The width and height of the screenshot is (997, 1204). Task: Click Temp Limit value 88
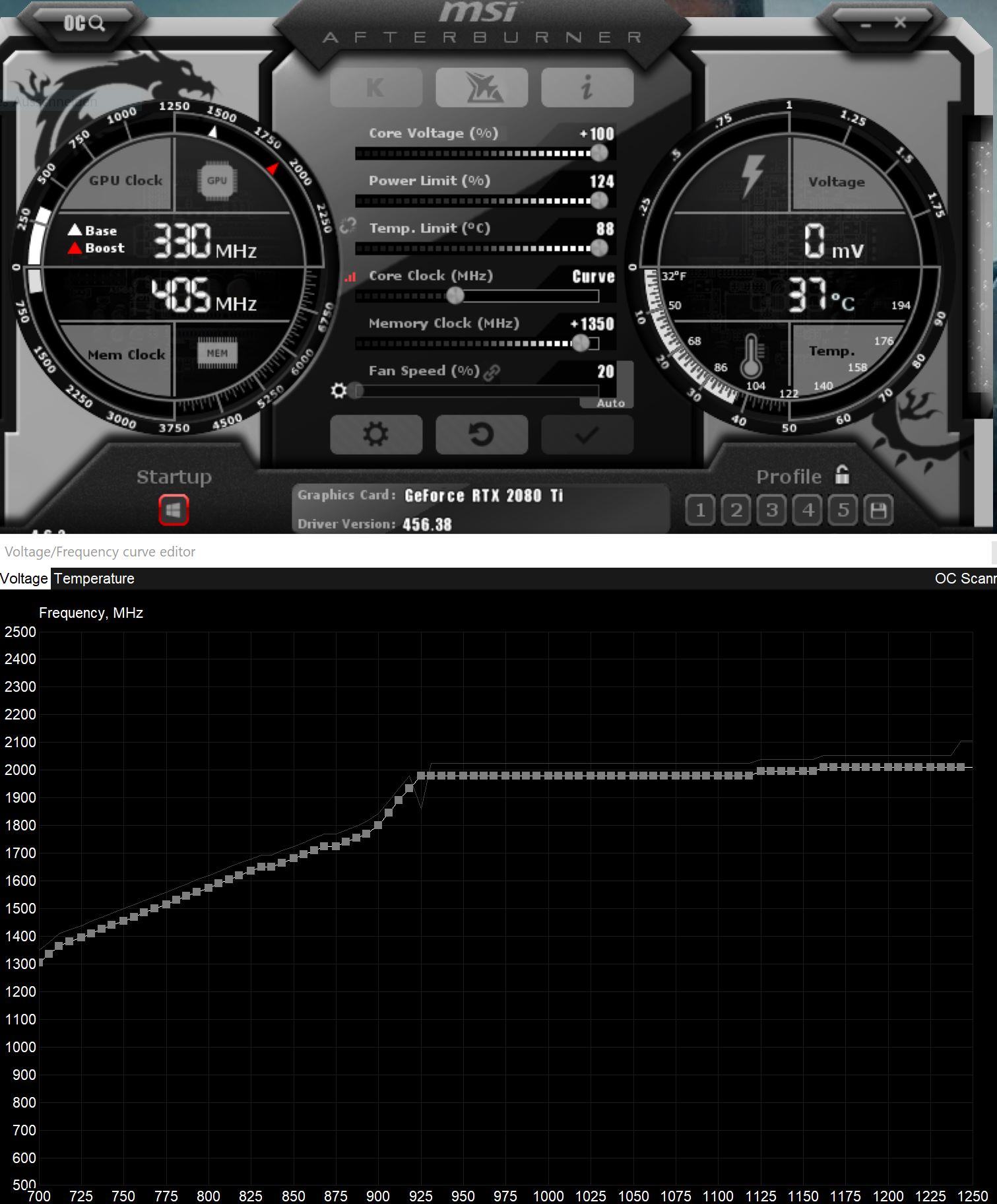click(605, 229)
